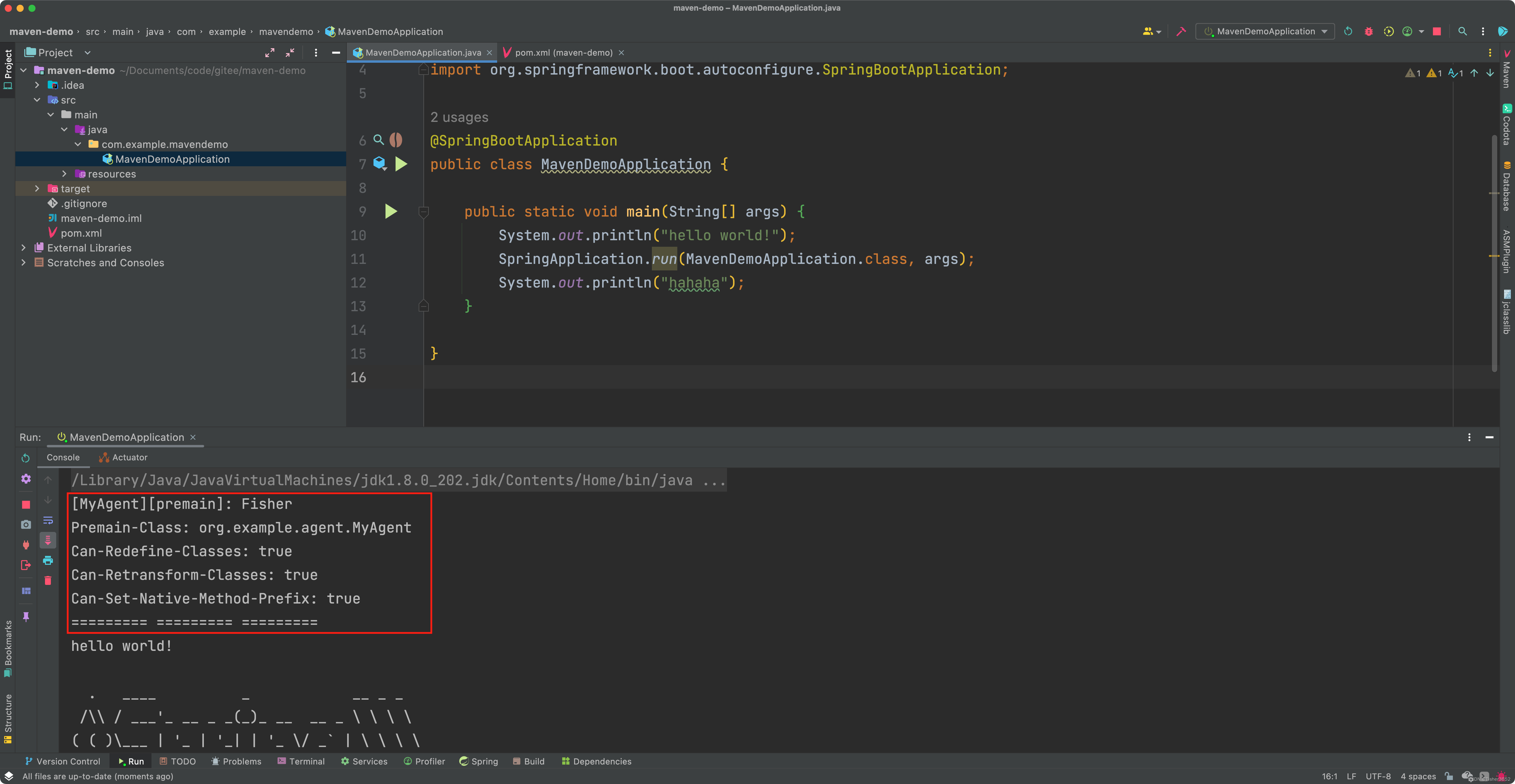Toggle the Structure tool window stripe
The width and height of the screenshot is (1515, 784).
tap(8, 718)
